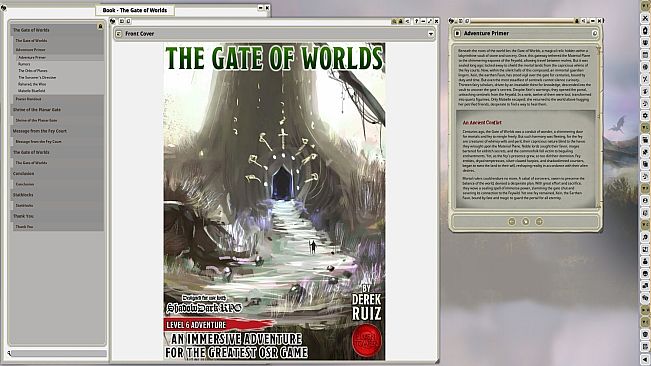The image size is (651, 366).
Task: Collapse the 'Thank You' chapter header
Action: click(57, 216)
